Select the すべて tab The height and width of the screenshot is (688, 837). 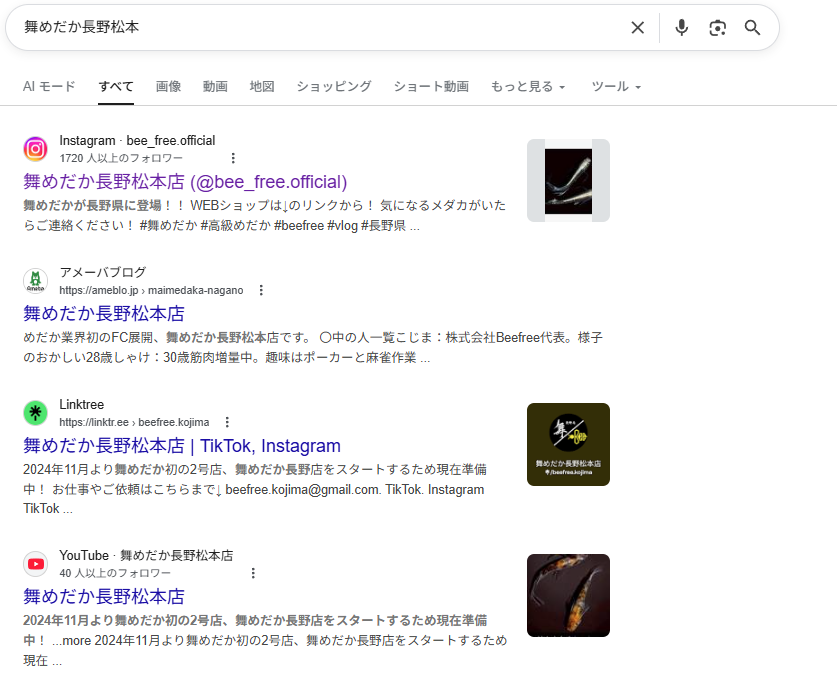point(116,86)
